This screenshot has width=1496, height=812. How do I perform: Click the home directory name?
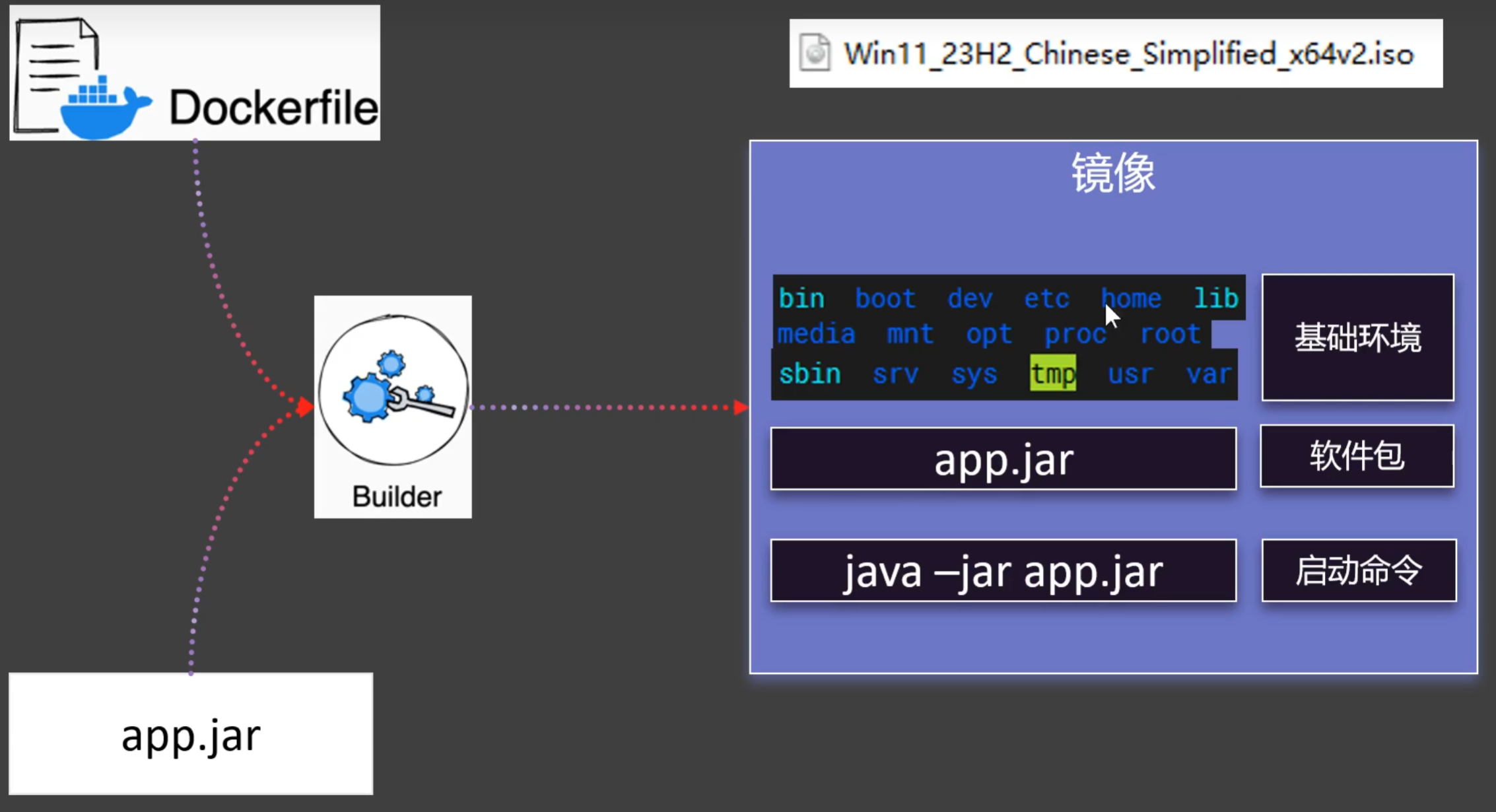pyautogui.click(x=1131, y=298)
